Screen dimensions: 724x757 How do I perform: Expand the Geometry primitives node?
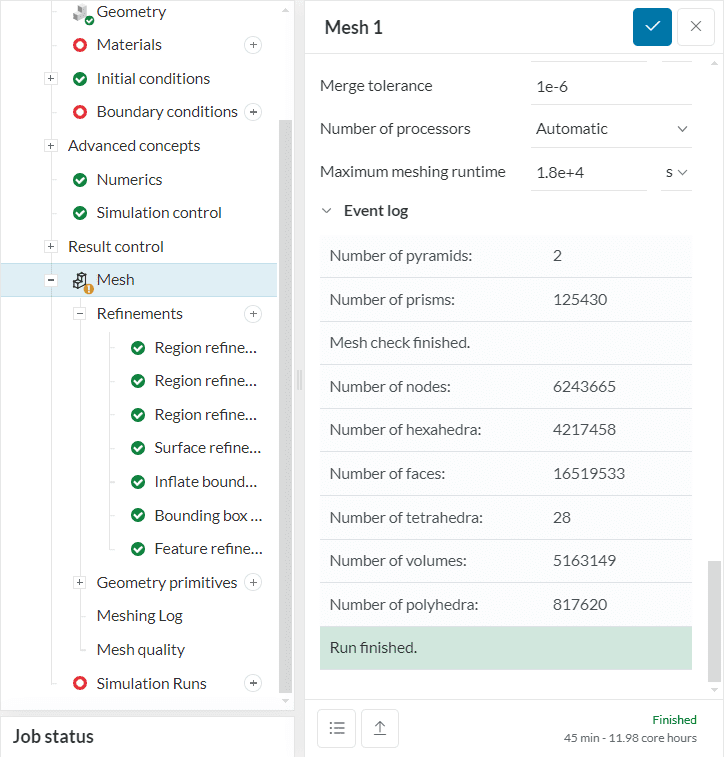pos(80,583)
